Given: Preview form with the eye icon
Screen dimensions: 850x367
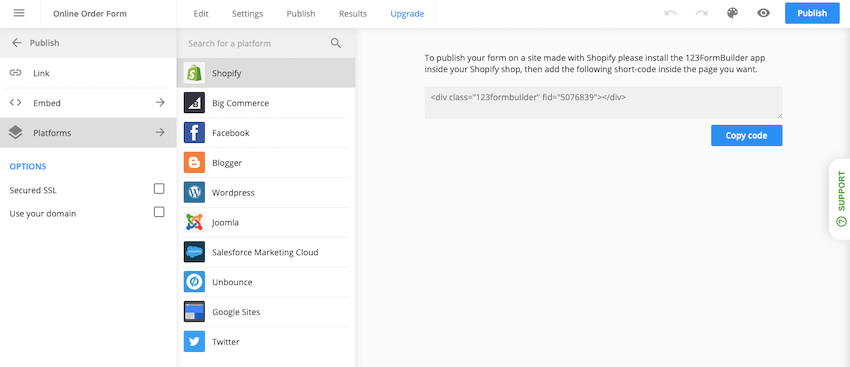Looking at the screenshot, I should 763,13.
